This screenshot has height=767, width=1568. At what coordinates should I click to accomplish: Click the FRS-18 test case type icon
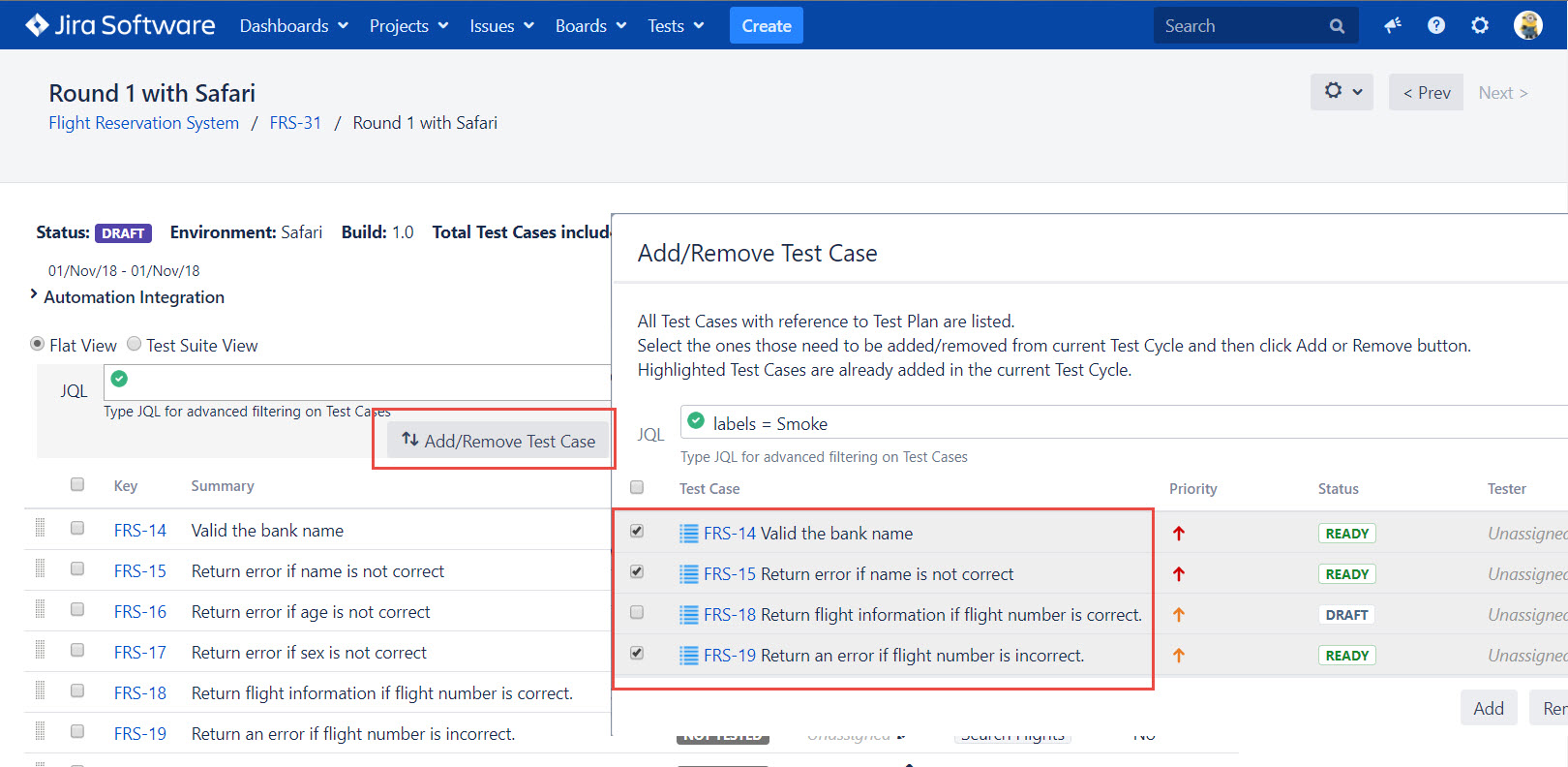[689, 614]
